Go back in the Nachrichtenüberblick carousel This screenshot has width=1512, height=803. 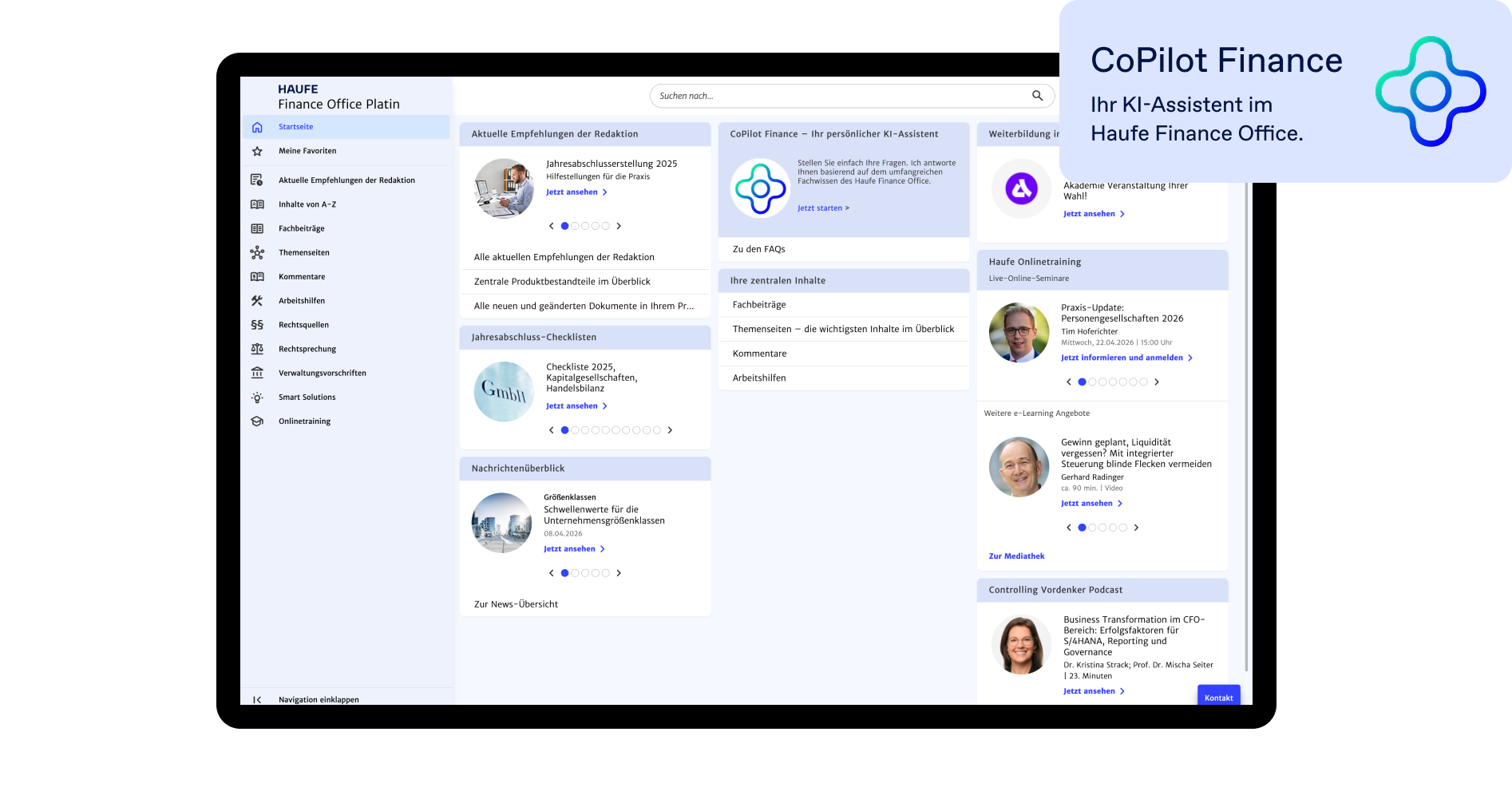(551, 573)
